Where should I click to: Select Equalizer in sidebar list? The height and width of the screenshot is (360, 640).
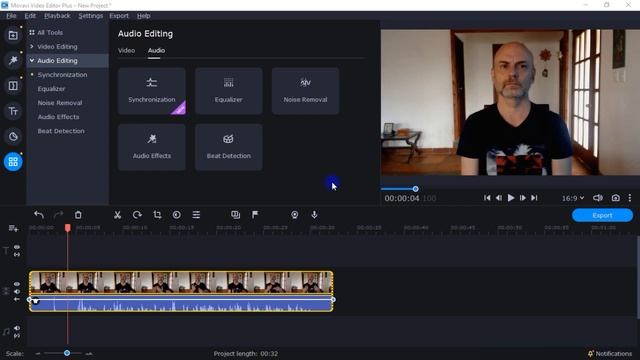[51, 89]
